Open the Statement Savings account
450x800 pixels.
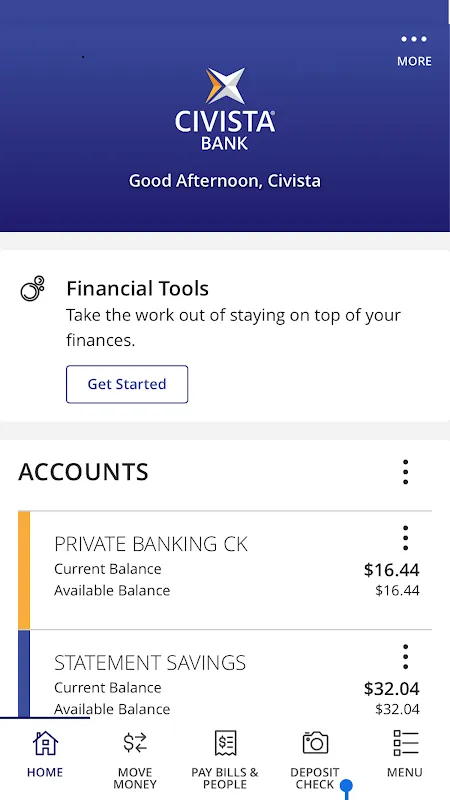coord(225,673)
